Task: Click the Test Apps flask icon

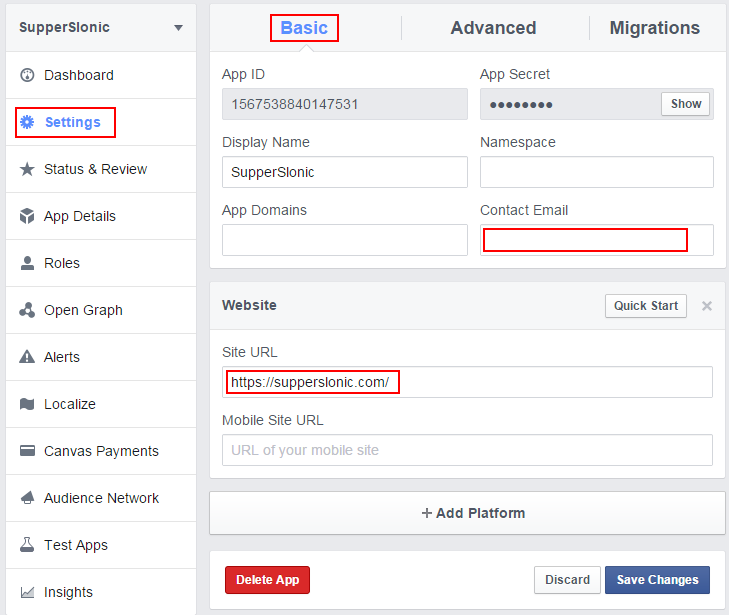Action: point(27,544)
